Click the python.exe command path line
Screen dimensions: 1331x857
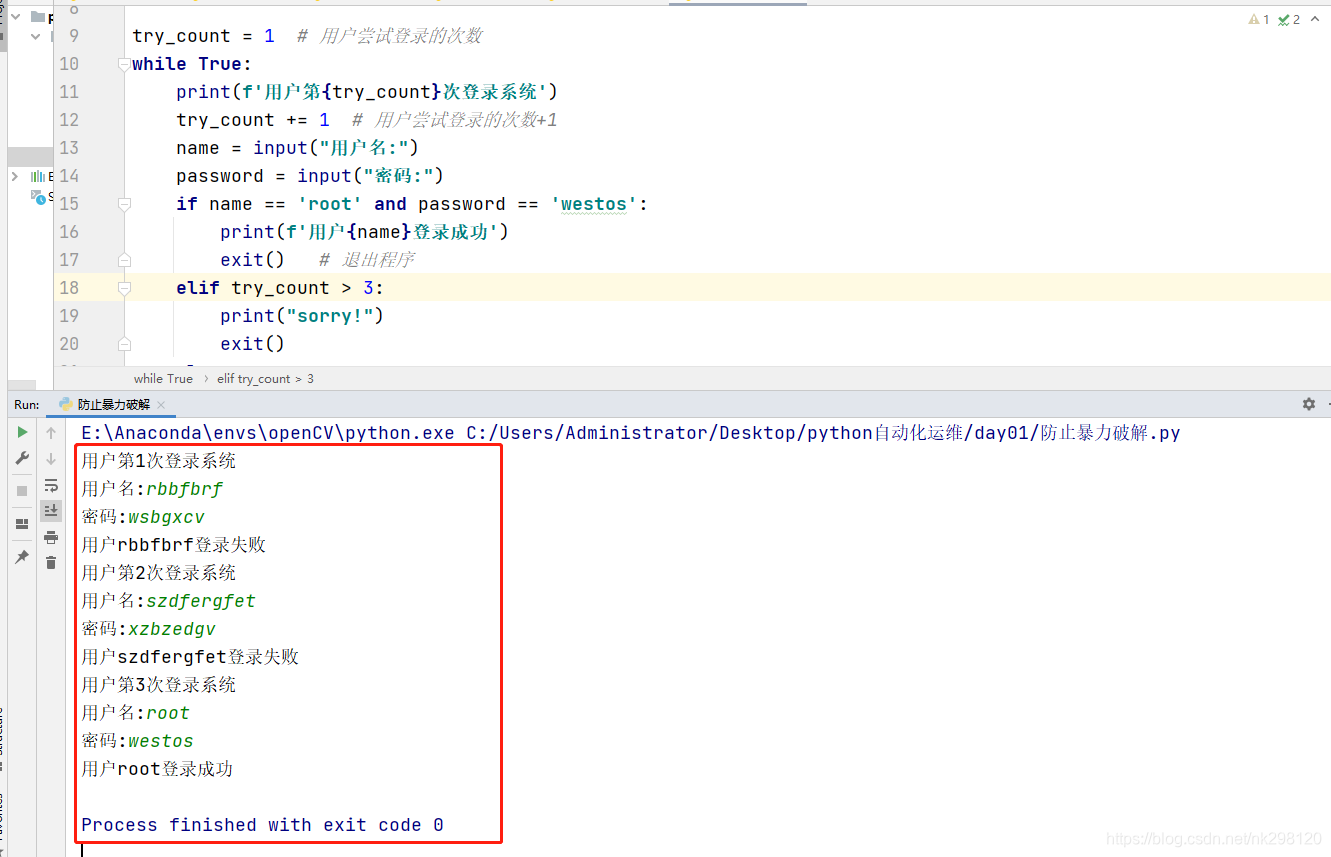point(631,433)
